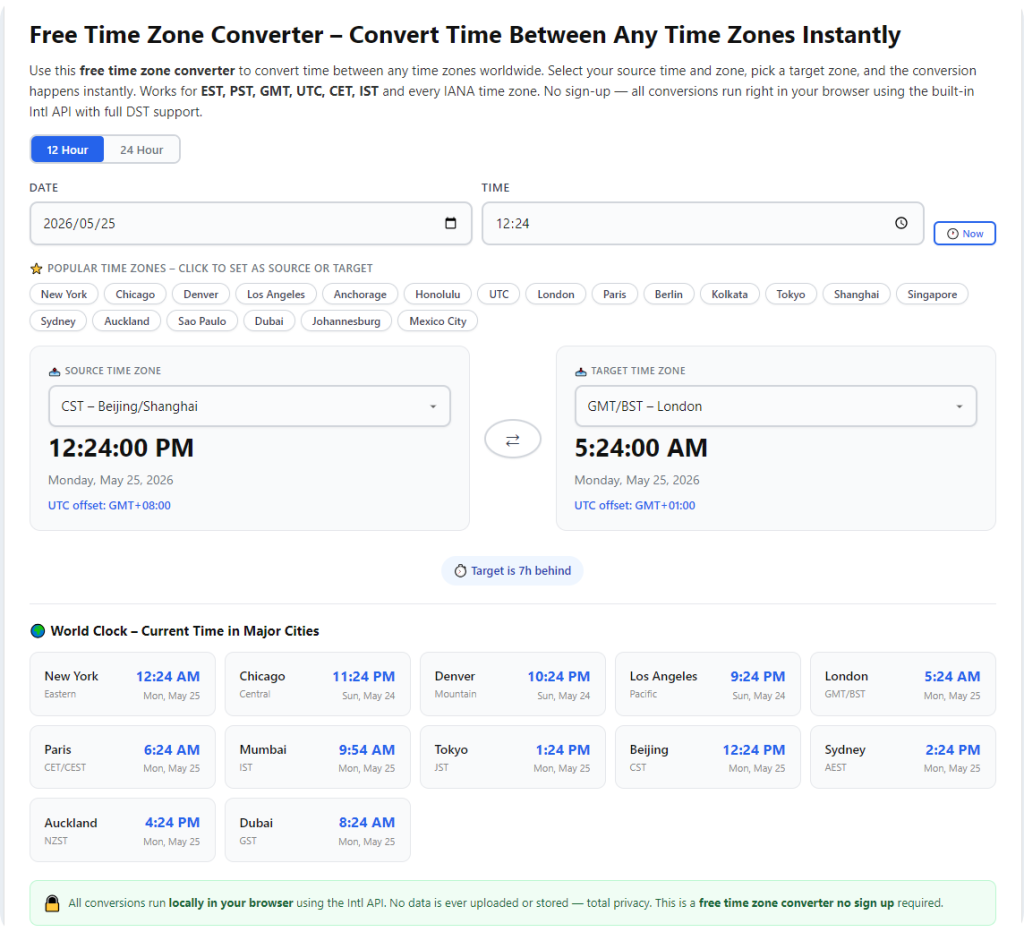Image resolution: width=1024 pixels, height=932 pixels.
Task: Select the Auckland time zone chip
Action: 127,321
